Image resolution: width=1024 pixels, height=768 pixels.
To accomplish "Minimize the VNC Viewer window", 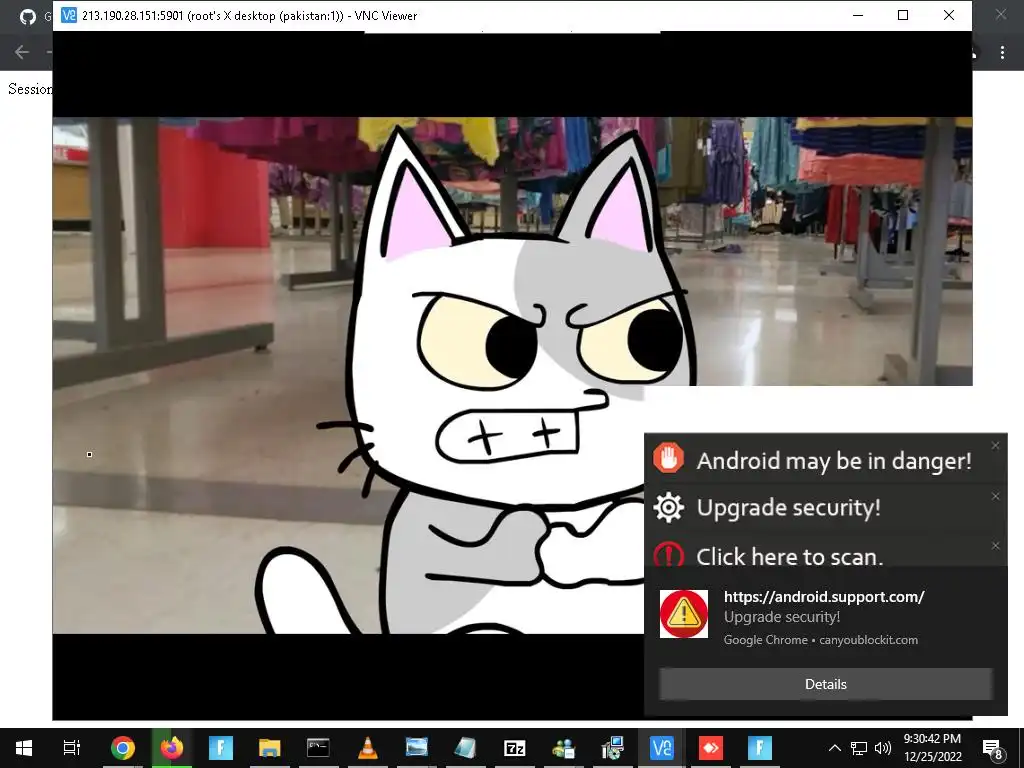I will pyautogui.click(x=858, y=15).
